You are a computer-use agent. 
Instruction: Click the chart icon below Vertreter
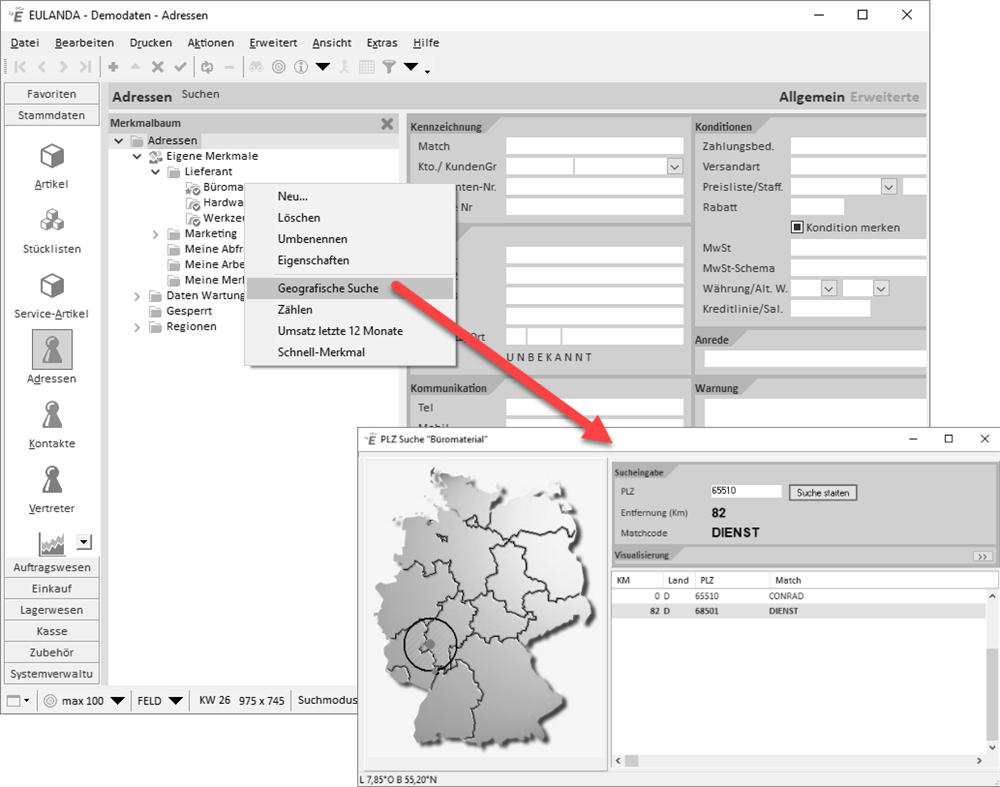(x=52, y=543)
